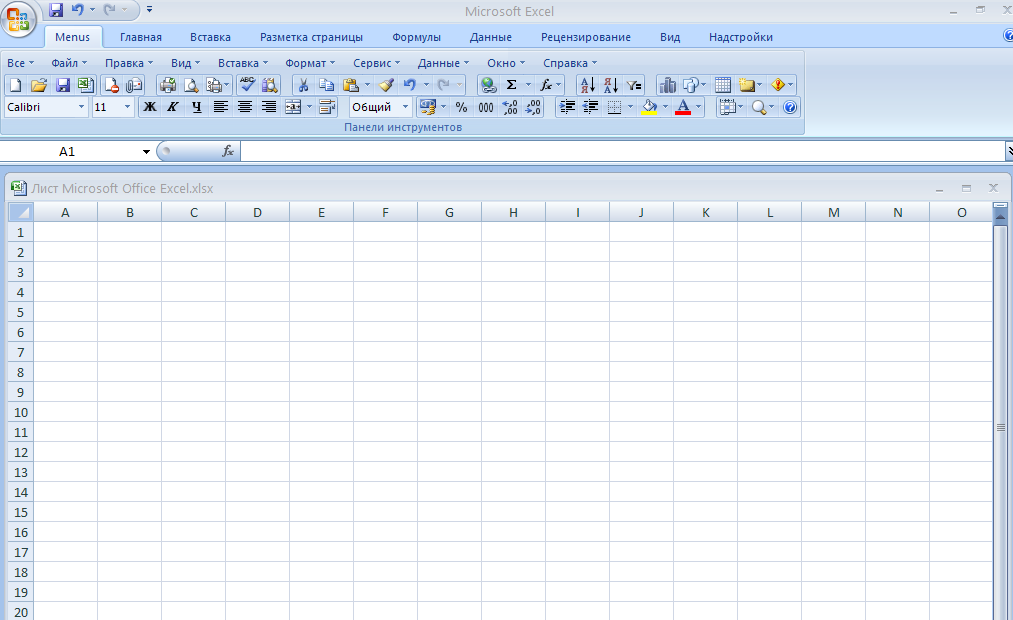
Task: Open the Рецензирование tab
Action: coord(586,37)
